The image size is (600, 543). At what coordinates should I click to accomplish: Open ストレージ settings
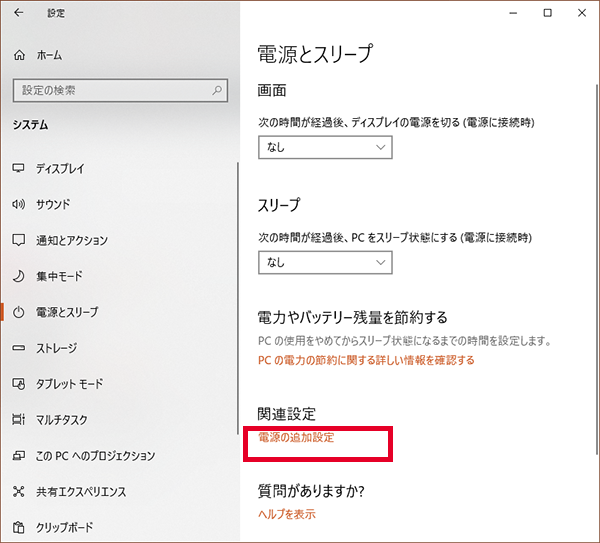pyautogui.click(x=57, y=348)
